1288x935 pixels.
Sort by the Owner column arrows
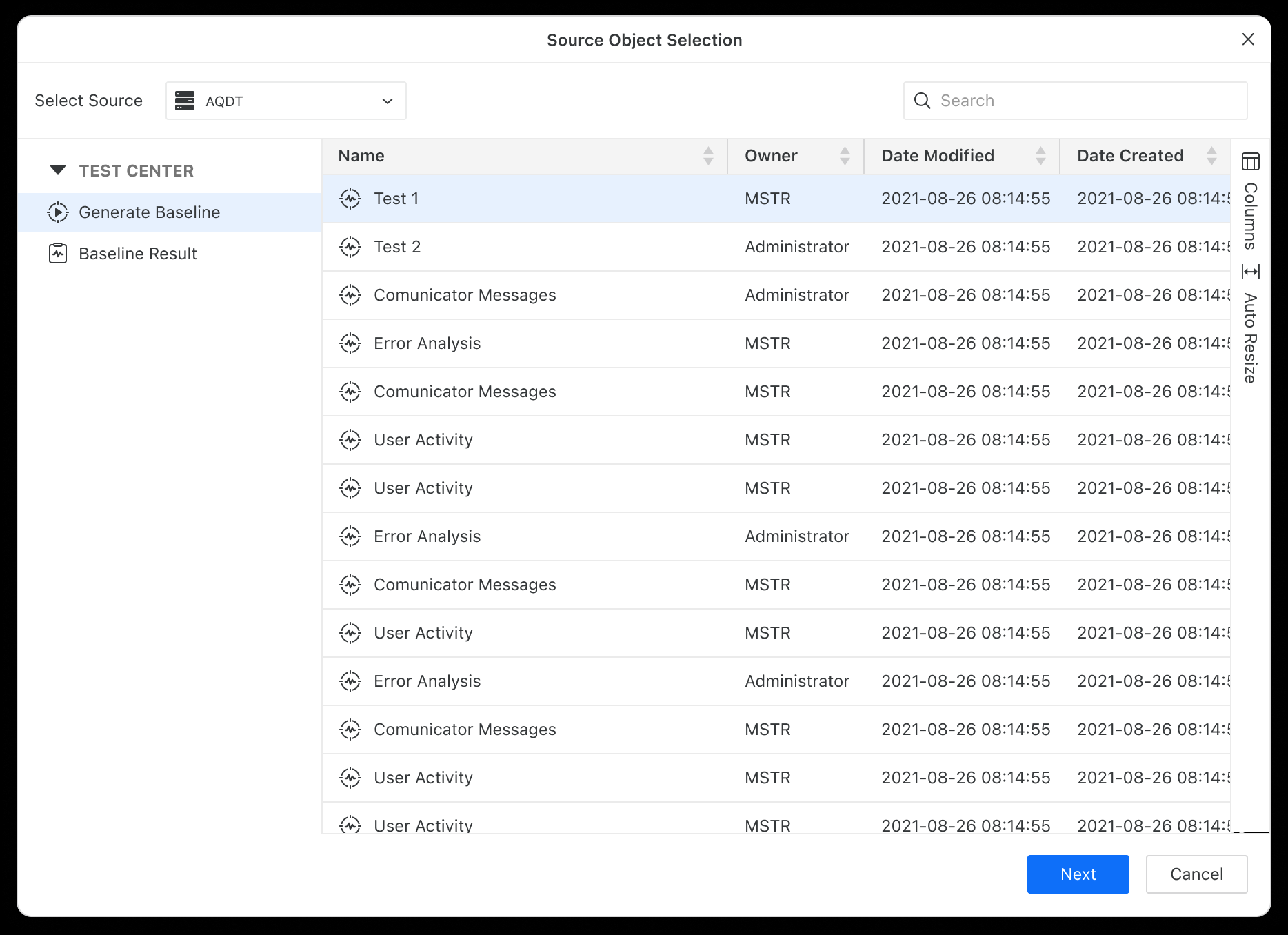pyautogui.click(x=845, y=156)
